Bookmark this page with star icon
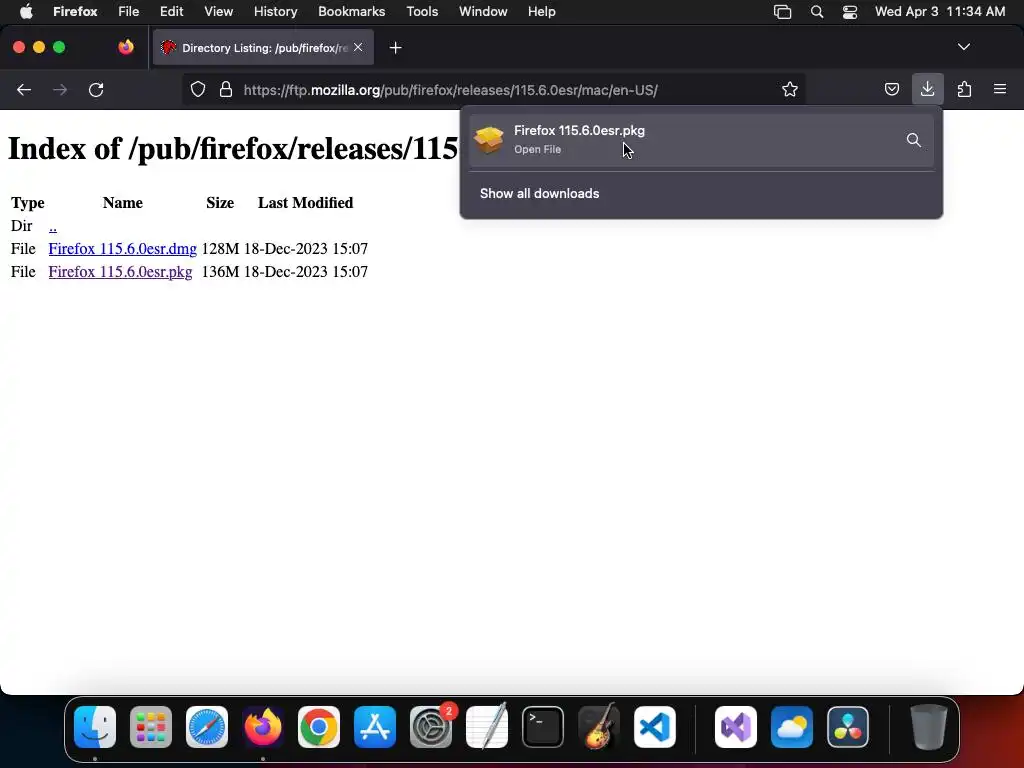The height and width of the screenshot is (768, 1024). [790, 89]
